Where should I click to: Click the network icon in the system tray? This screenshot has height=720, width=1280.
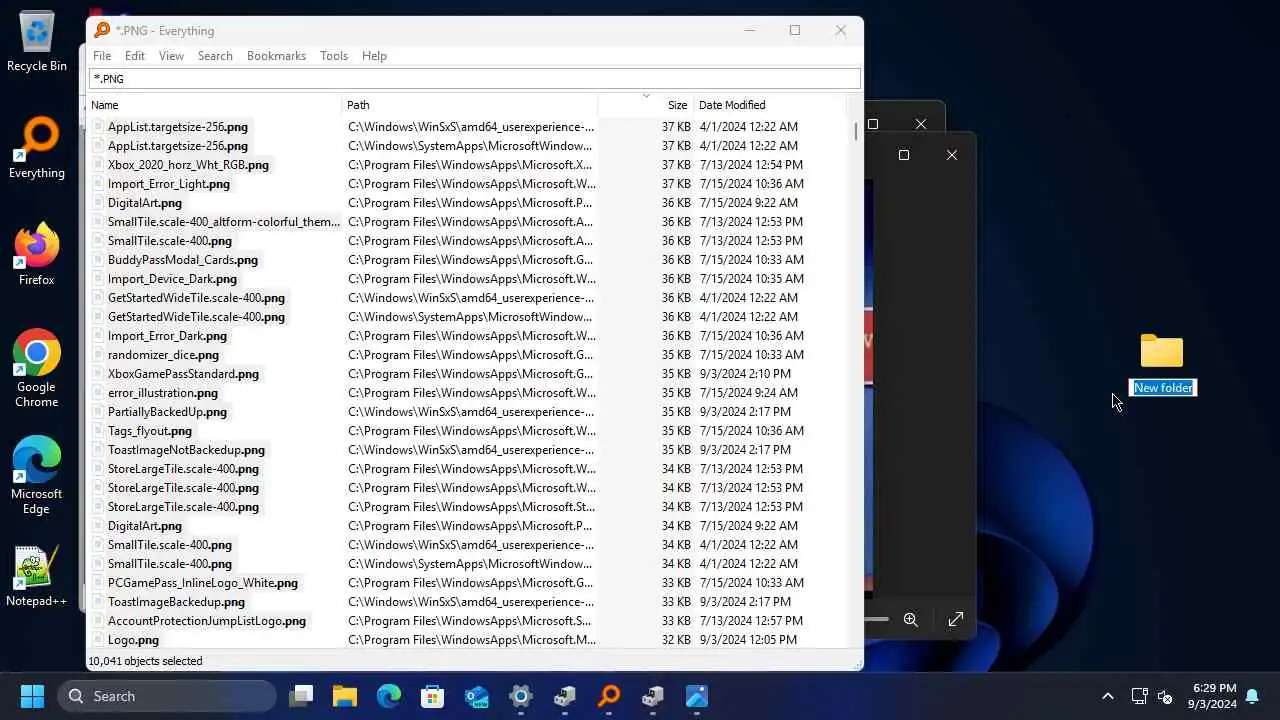pyautogui.click(x=1139, y=696)
